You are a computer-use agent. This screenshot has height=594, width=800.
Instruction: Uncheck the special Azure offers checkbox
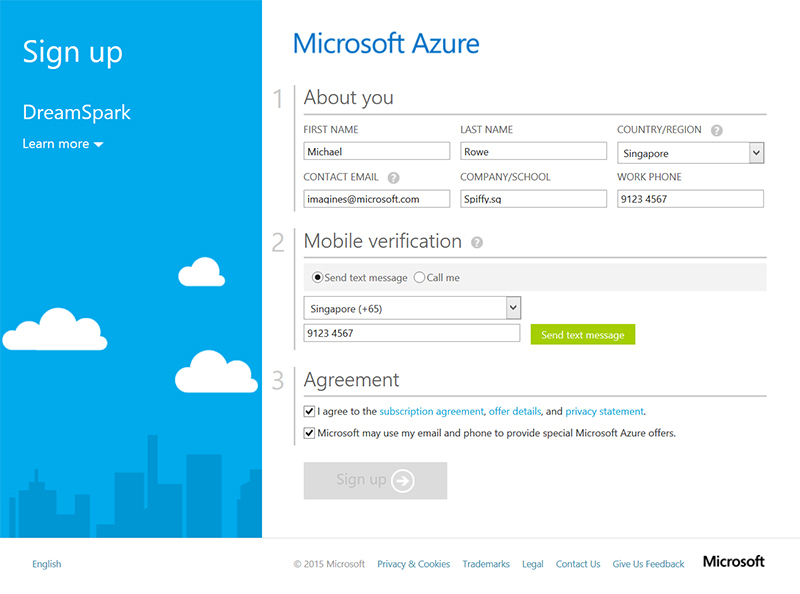[x=309, y=433]
